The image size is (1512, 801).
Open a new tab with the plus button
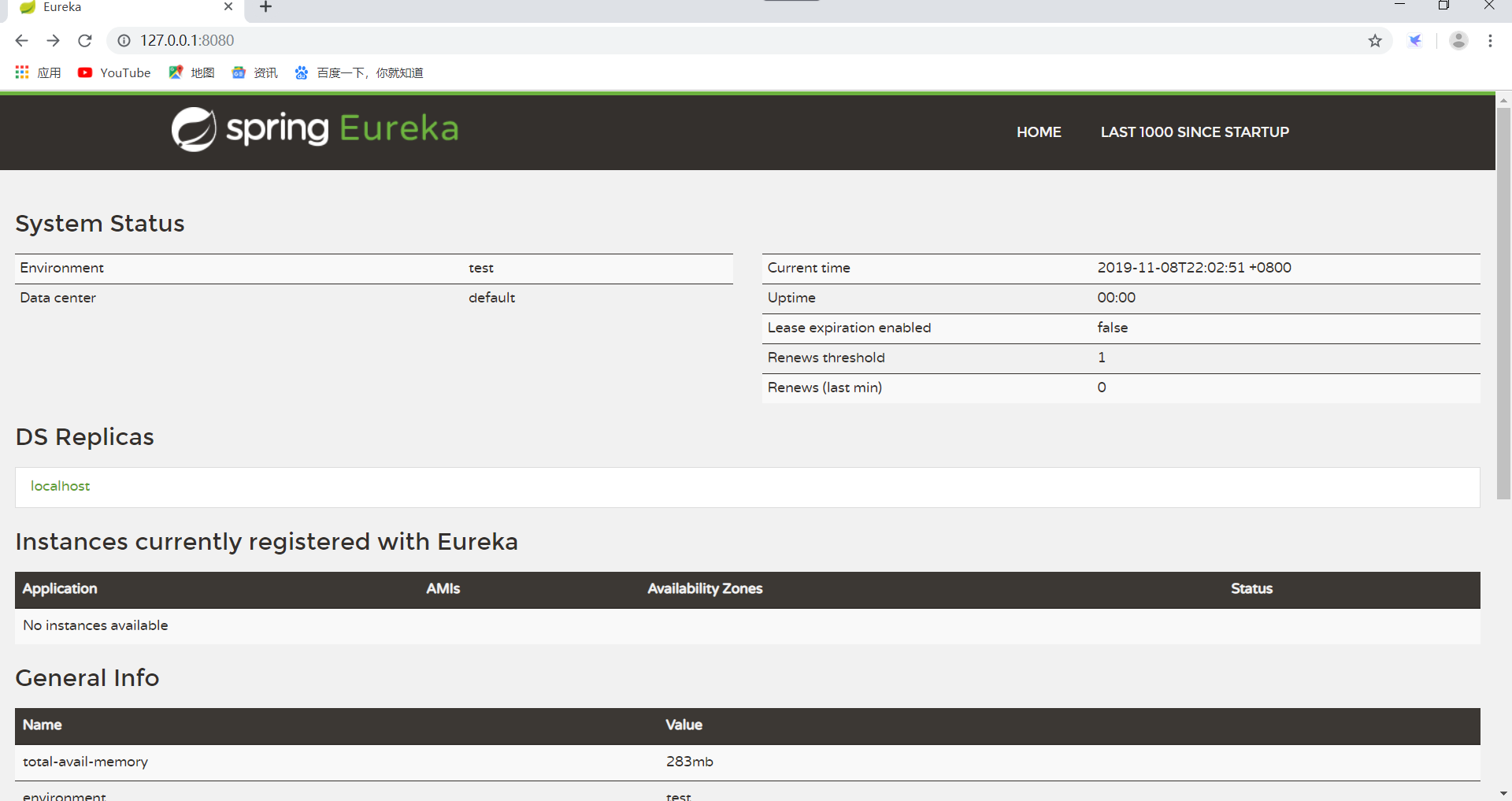266,7
